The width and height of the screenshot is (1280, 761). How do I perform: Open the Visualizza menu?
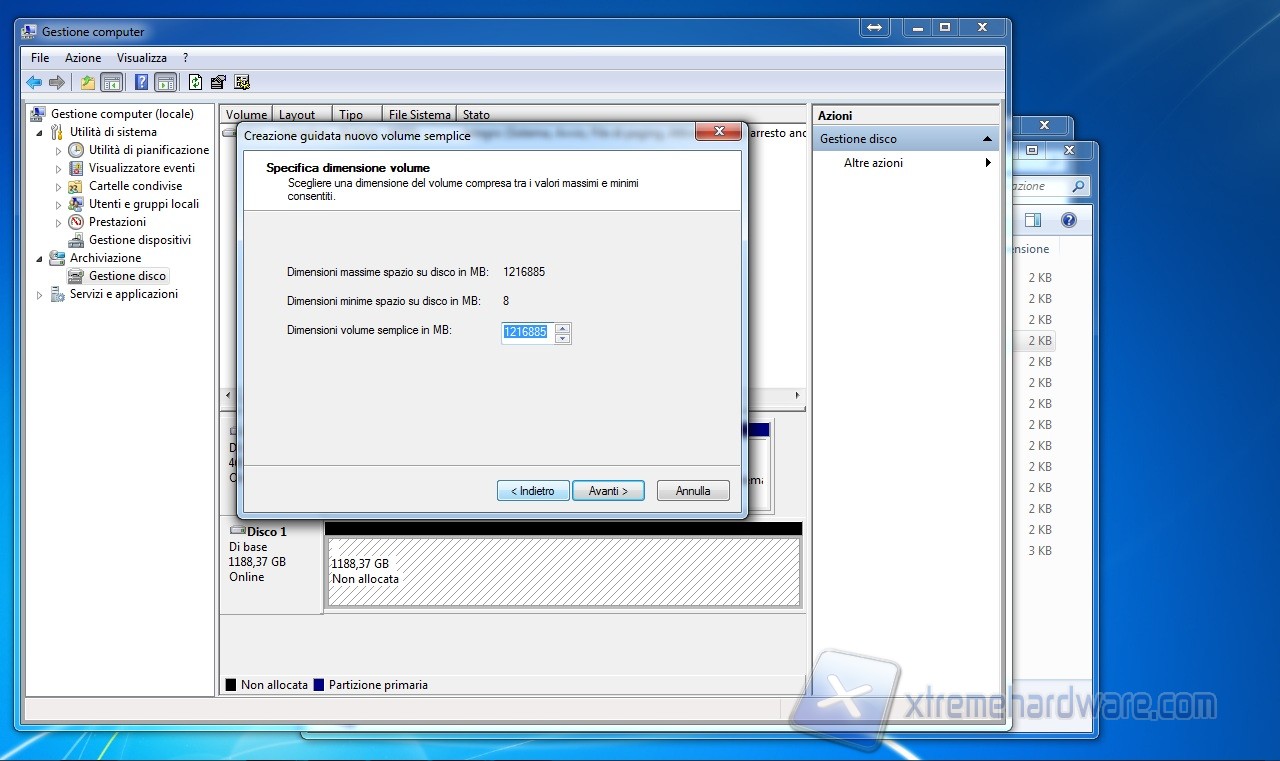141,58
